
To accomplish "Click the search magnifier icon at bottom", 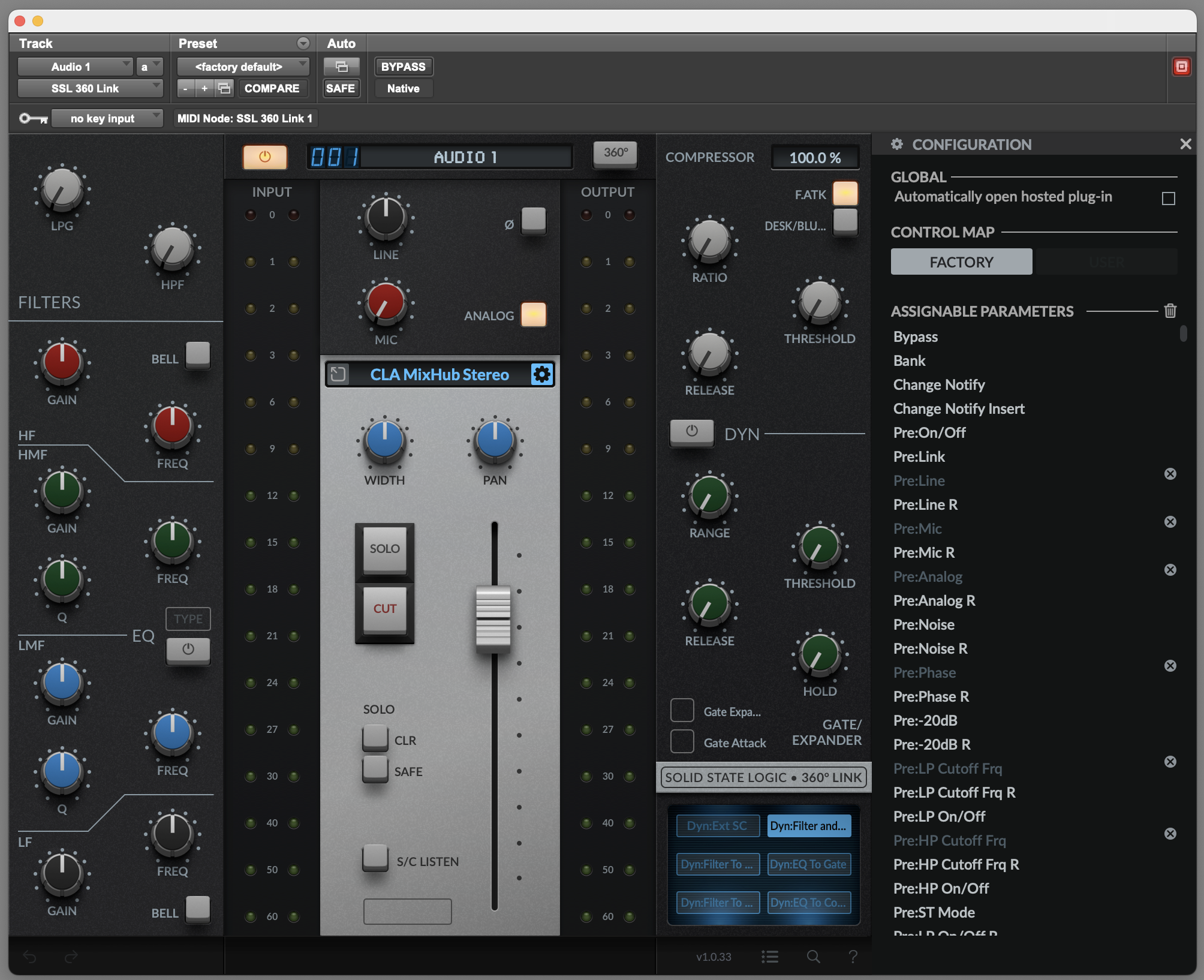I will tap(813, 957).
